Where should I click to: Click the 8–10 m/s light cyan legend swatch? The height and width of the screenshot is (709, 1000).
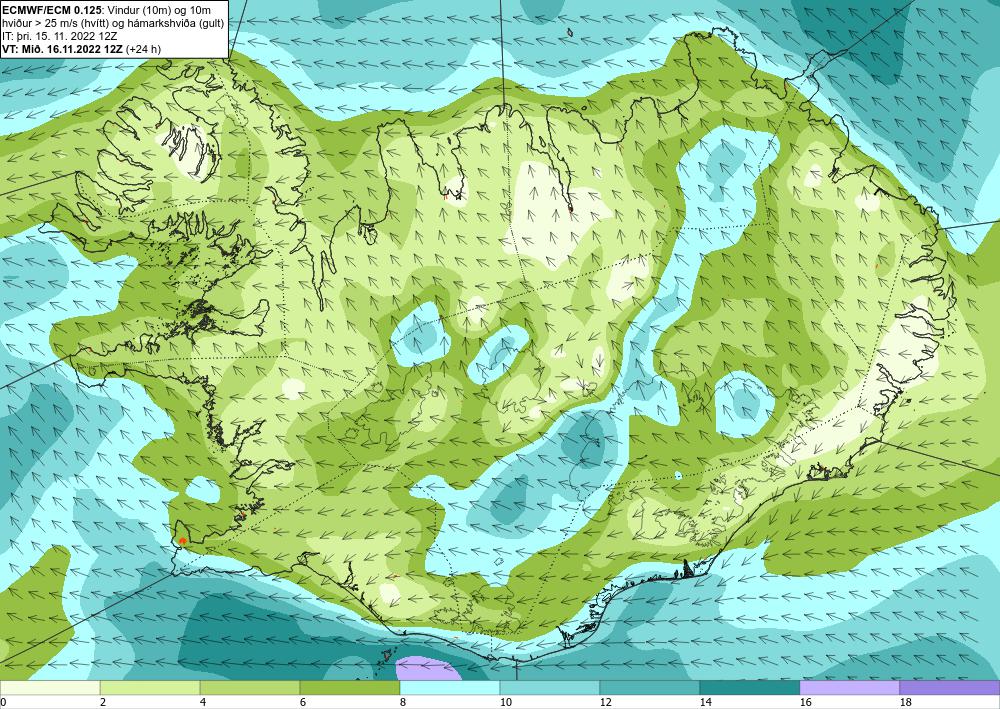450,688
